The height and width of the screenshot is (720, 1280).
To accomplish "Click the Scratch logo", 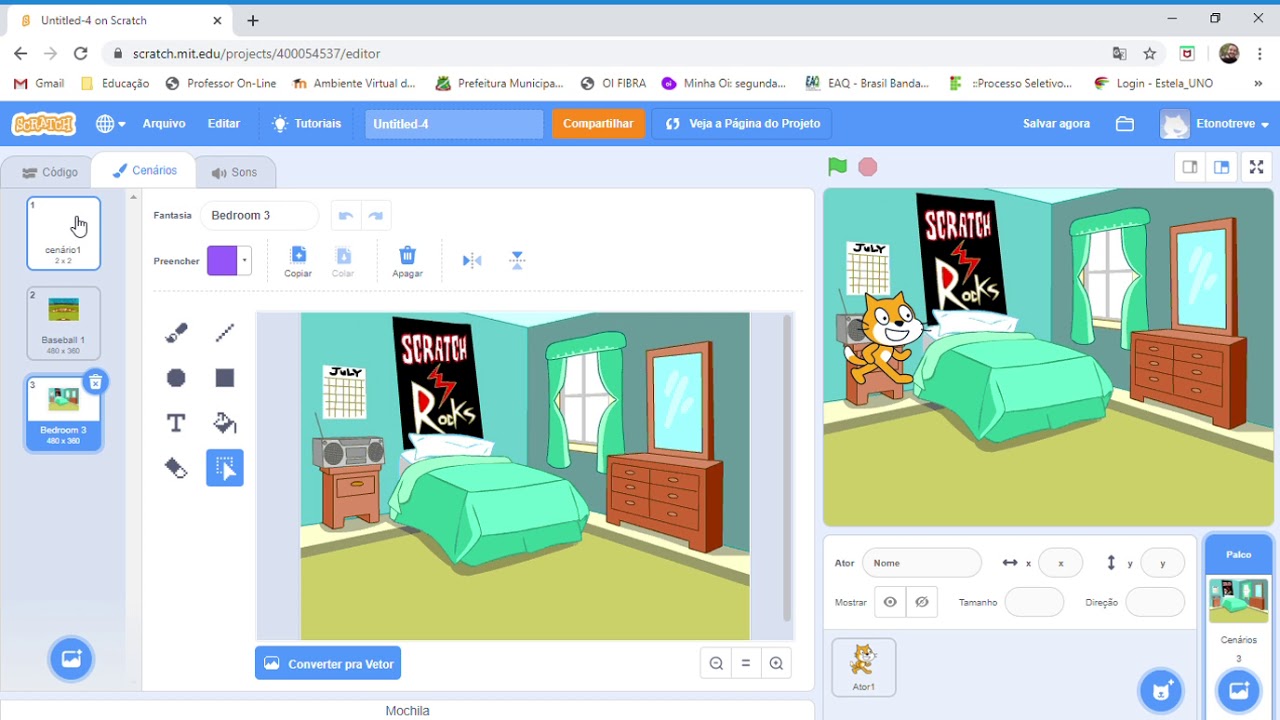I will click(x=44, y=124).
